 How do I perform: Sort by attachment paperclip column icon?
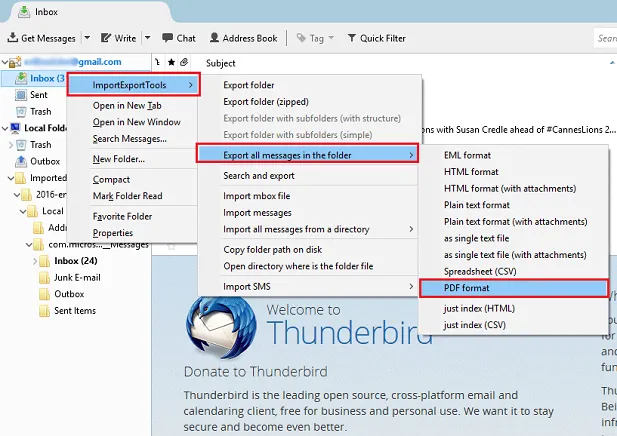pyautogui.click(x=184, y=62)
